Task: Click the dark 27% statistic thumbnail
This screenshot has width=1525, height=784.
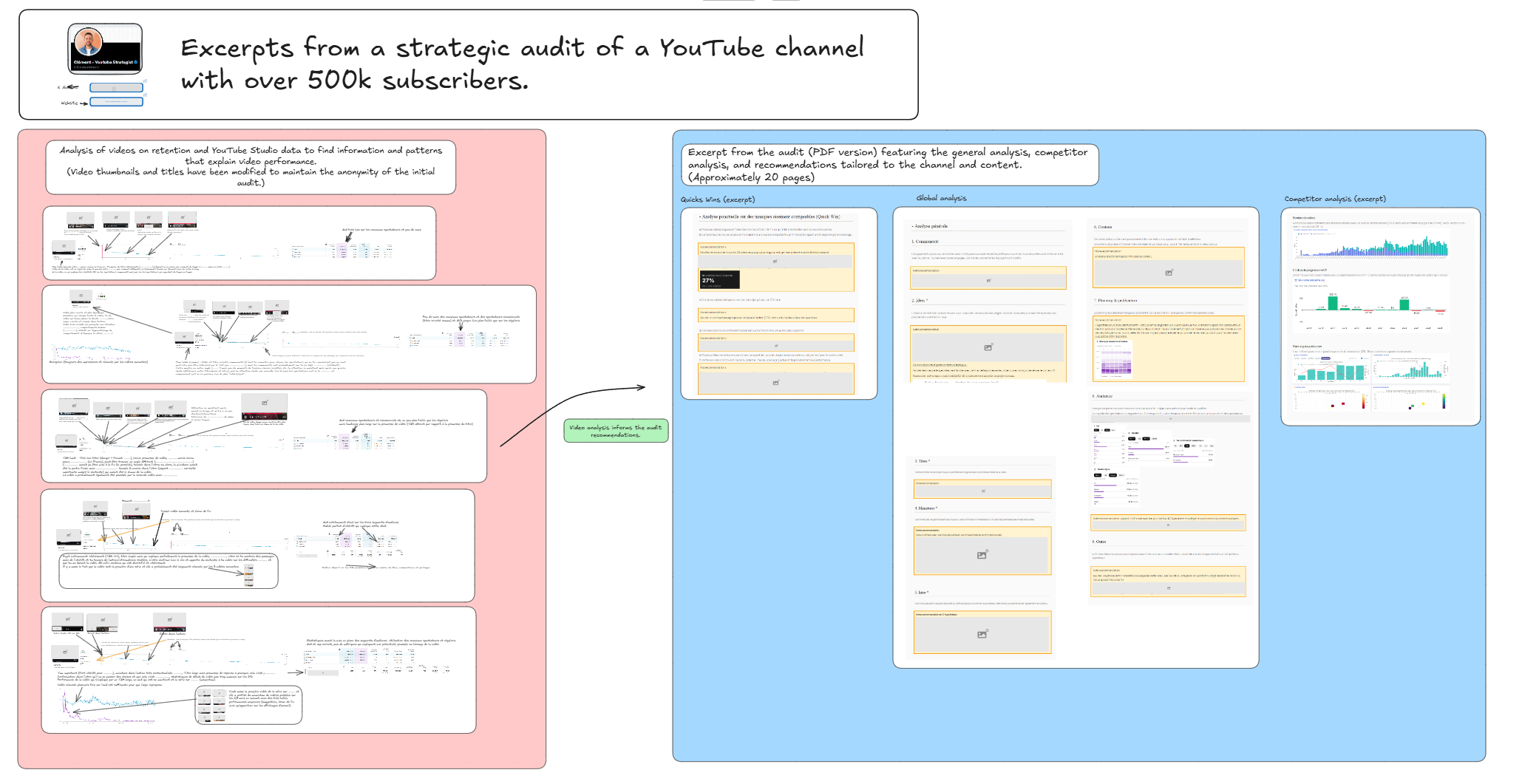Action: tap(719, 279)
